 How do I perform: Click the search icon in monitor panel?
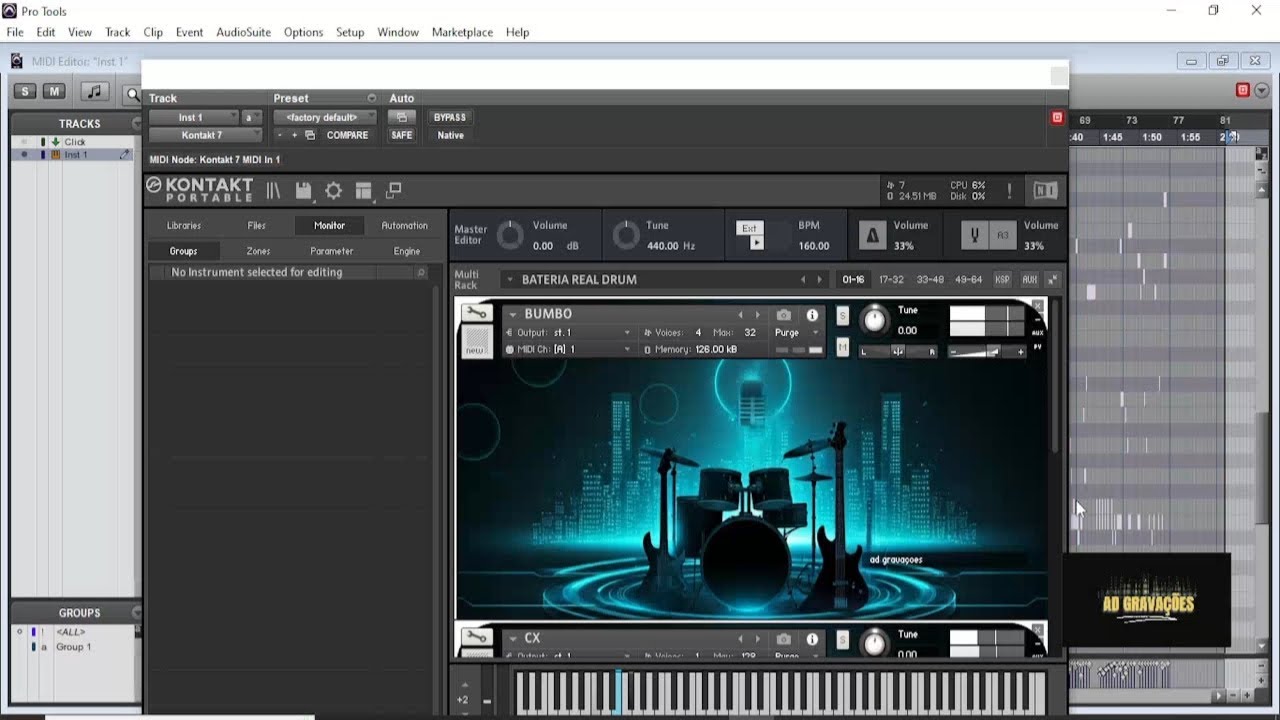click(x=421, y=272)
